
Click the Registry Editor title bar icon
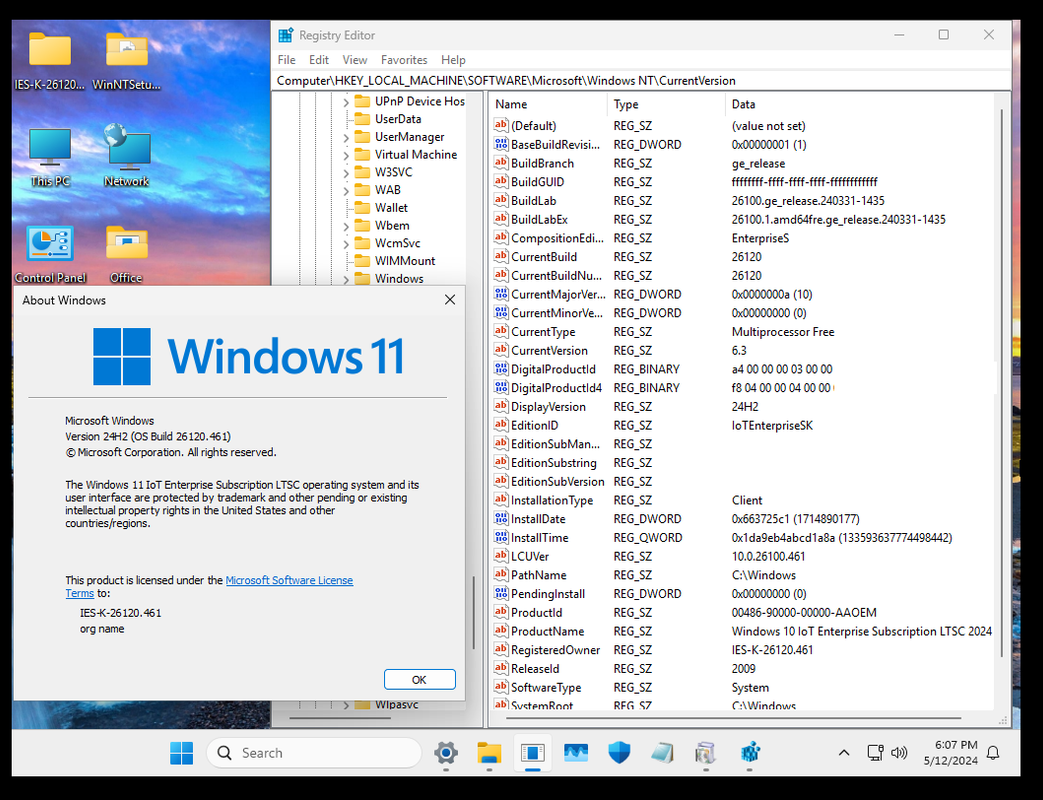coord(286,35)
